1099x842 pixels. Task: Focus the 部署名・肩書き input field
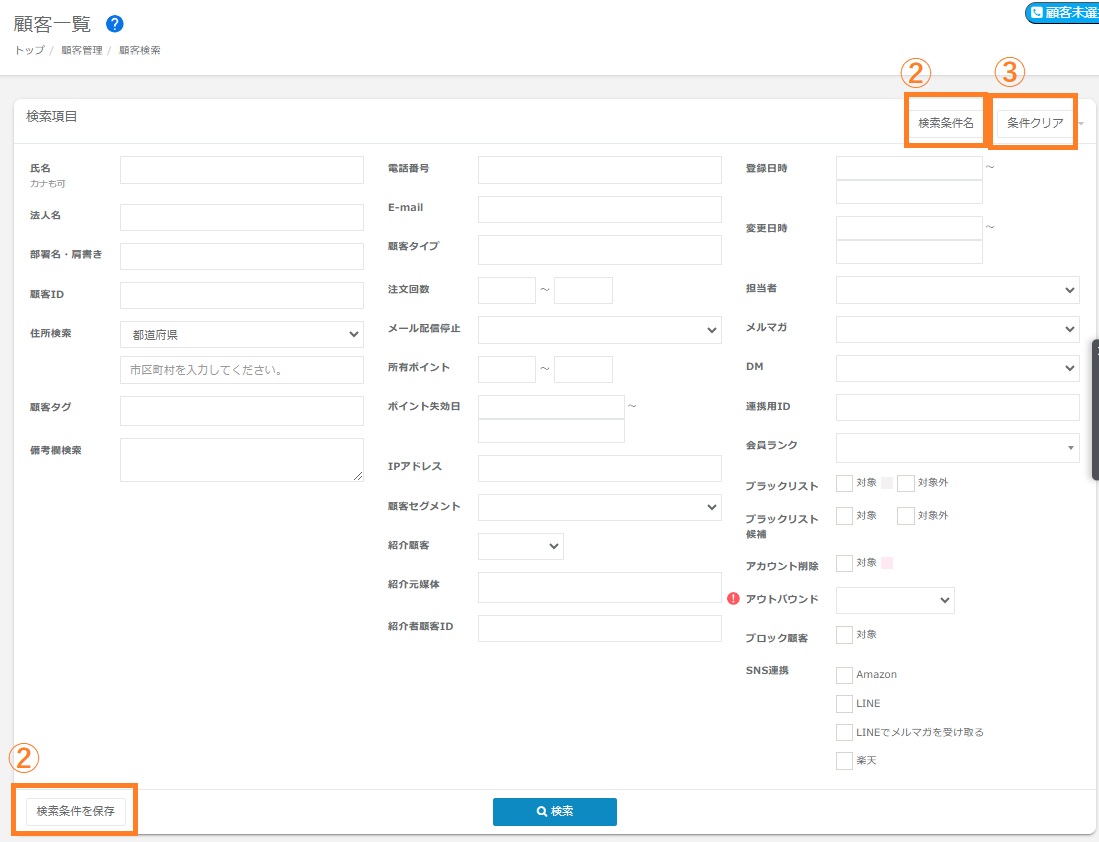tap(242, 257)
